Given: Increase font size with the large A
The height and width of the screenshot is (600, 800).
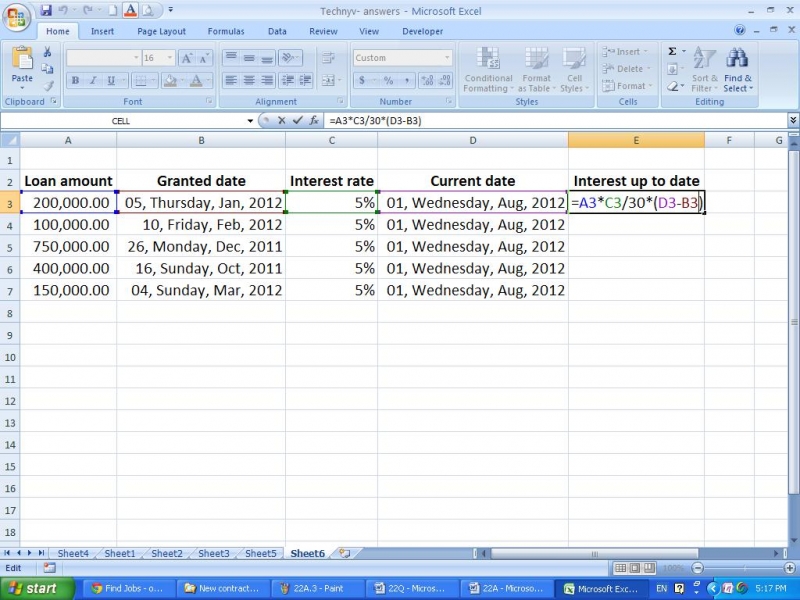Looking at the screenshot, I should [187, 58].
